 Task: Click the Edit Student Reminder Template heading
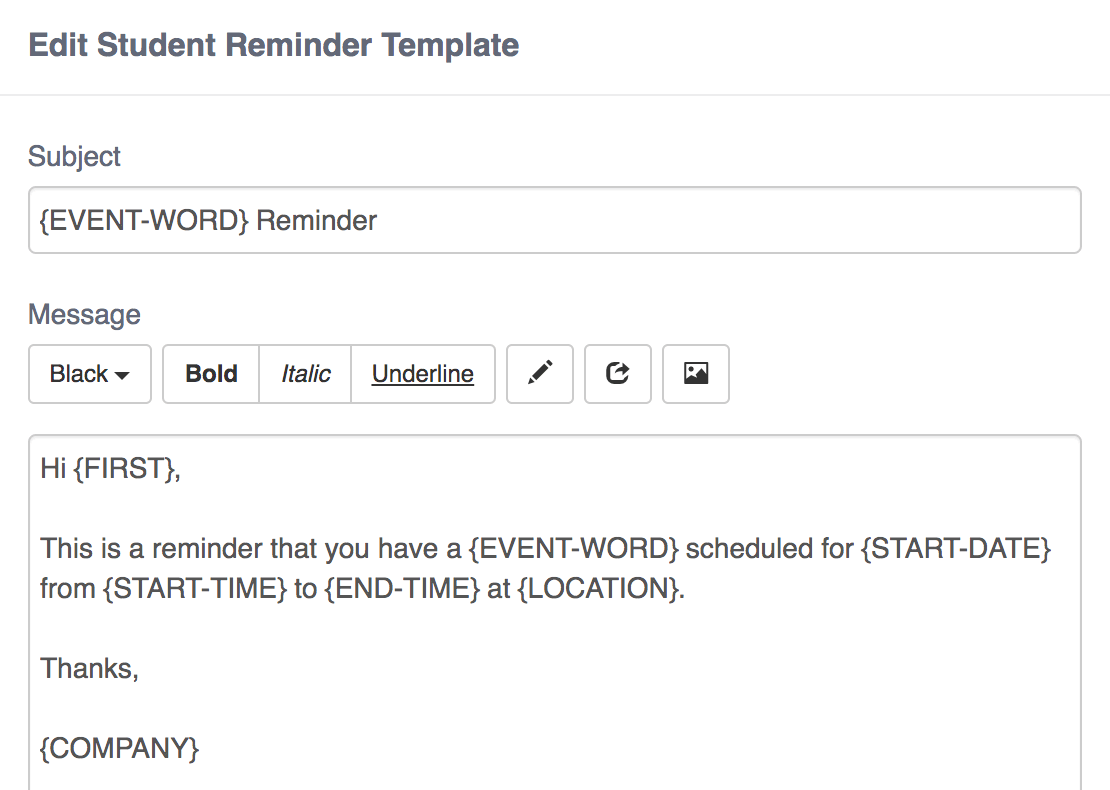click(x=273, y=45)
